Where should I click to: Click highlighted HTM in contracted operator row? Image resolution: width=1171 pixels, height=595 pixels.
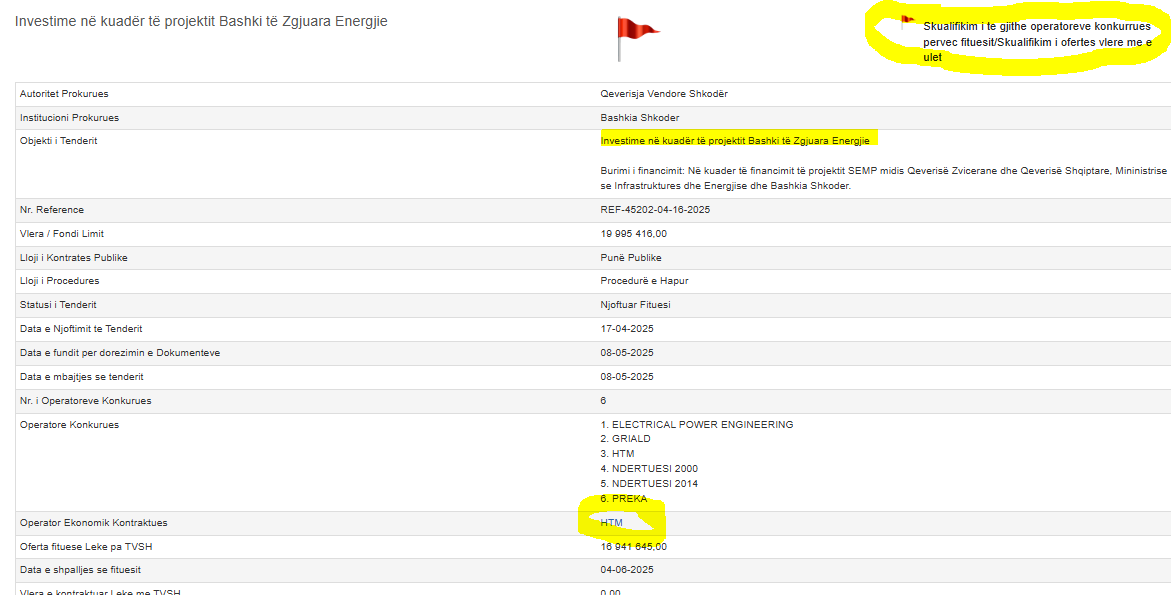(612, 523)
